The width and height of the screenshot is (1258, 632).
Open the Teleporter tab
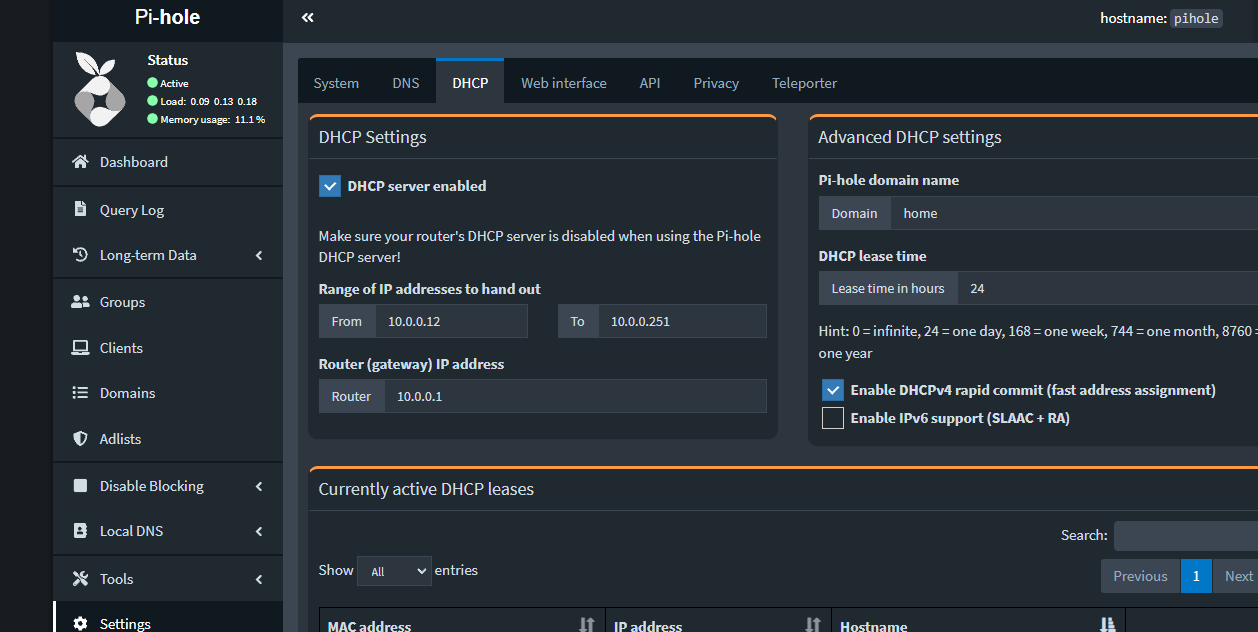[804, 82]
